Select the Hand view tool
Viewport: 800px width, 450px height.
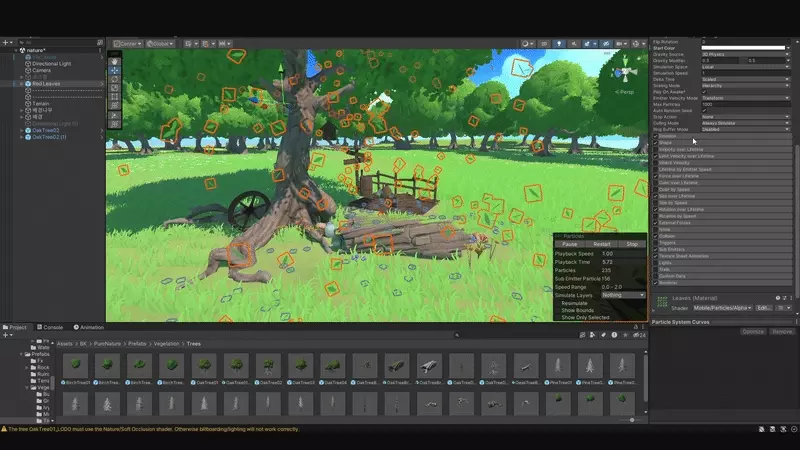pos(114,61)
